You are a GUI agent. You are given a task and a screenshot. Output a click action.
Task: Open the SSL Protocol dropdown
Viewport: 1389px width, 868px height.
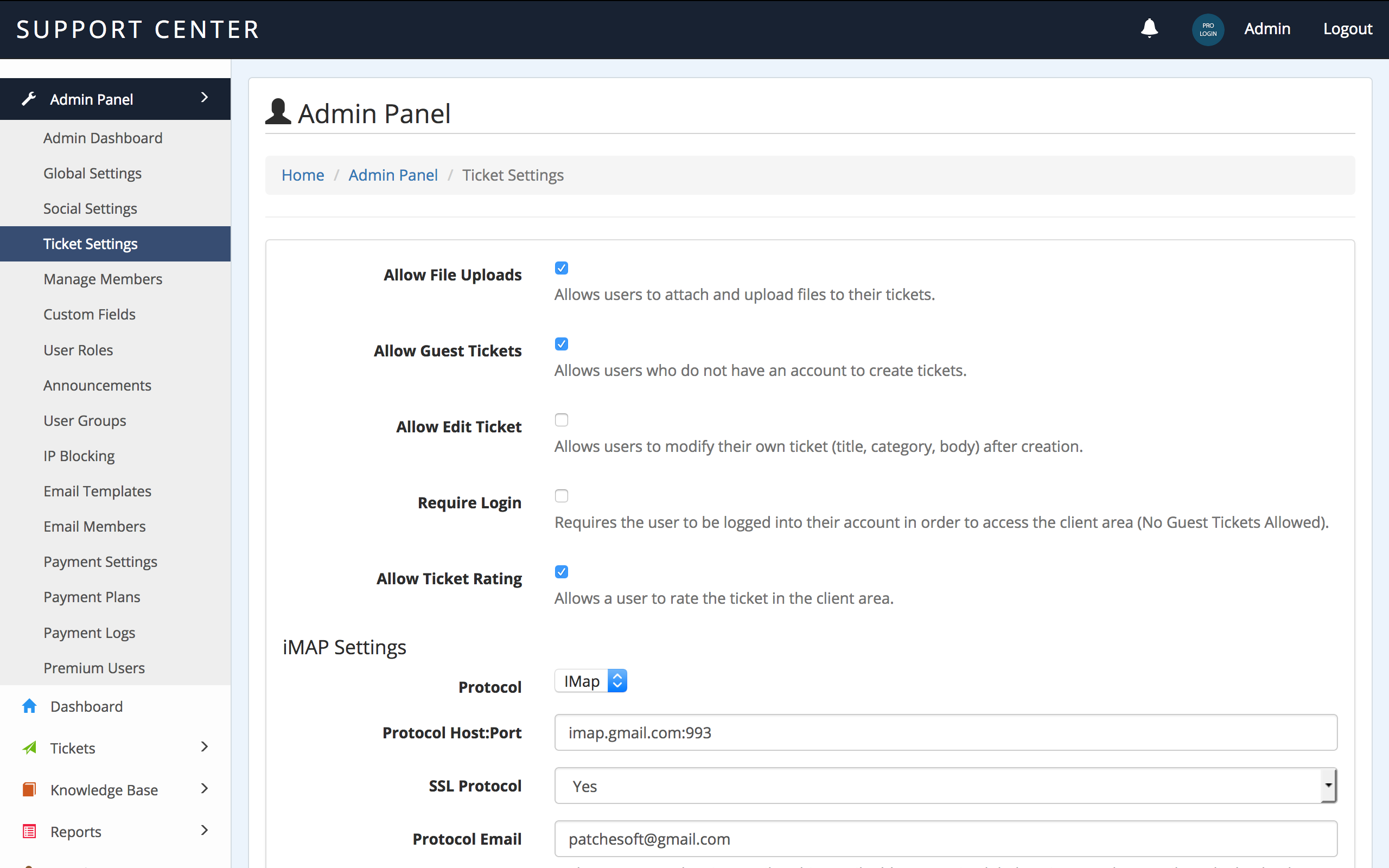pos(945,786)
